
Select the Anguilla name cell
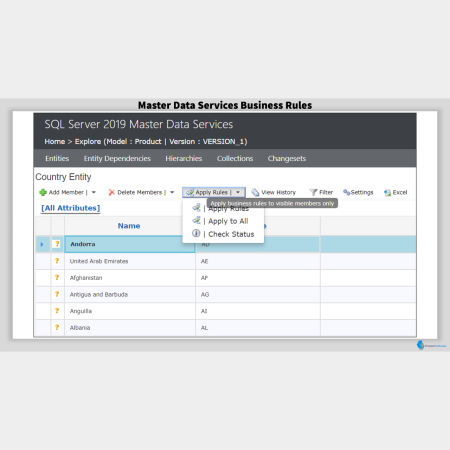coord(130,311)
